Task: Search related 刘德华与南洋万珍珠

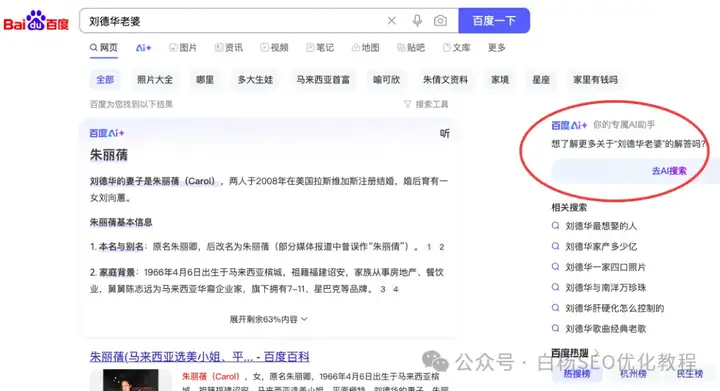Action: pyautogui.click(x=606, y=288)
